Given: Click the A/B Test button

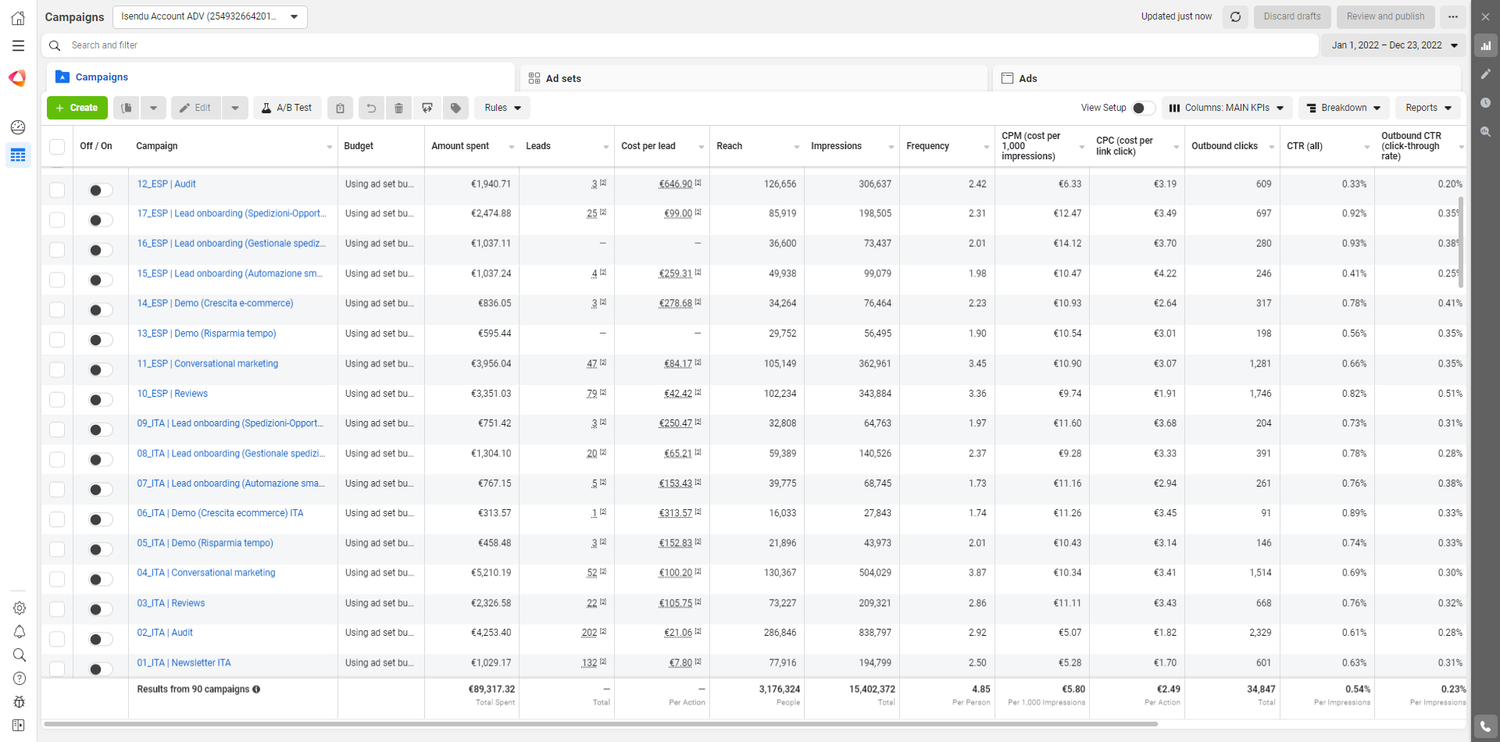Looking at the screenshot, I should point(287,108).
